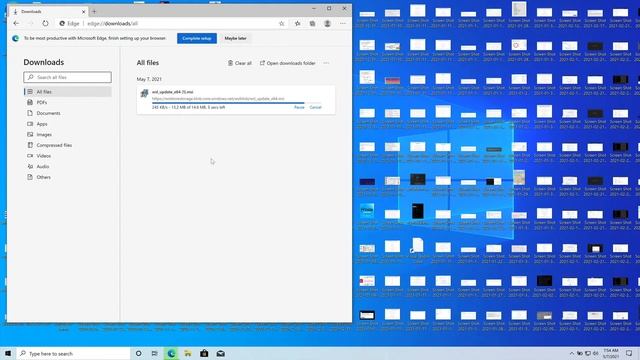The image size is (640, 360).
Task: Click the May 7, 2021 date heading
Action: coord(149,79)
